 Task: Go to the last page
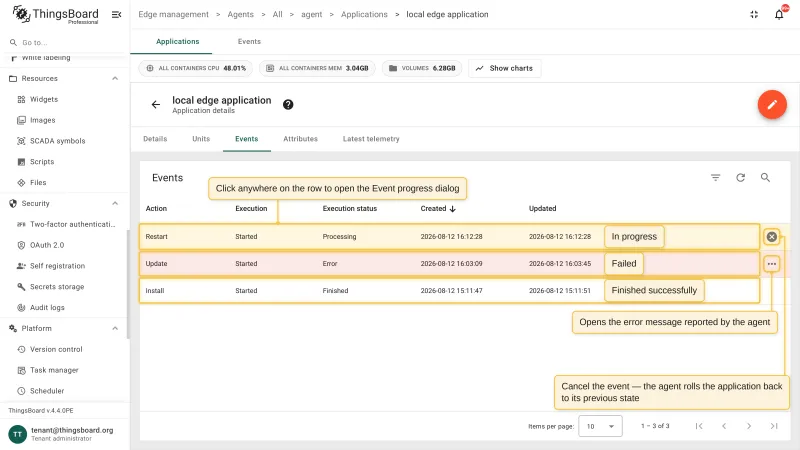tap(774, 426)
